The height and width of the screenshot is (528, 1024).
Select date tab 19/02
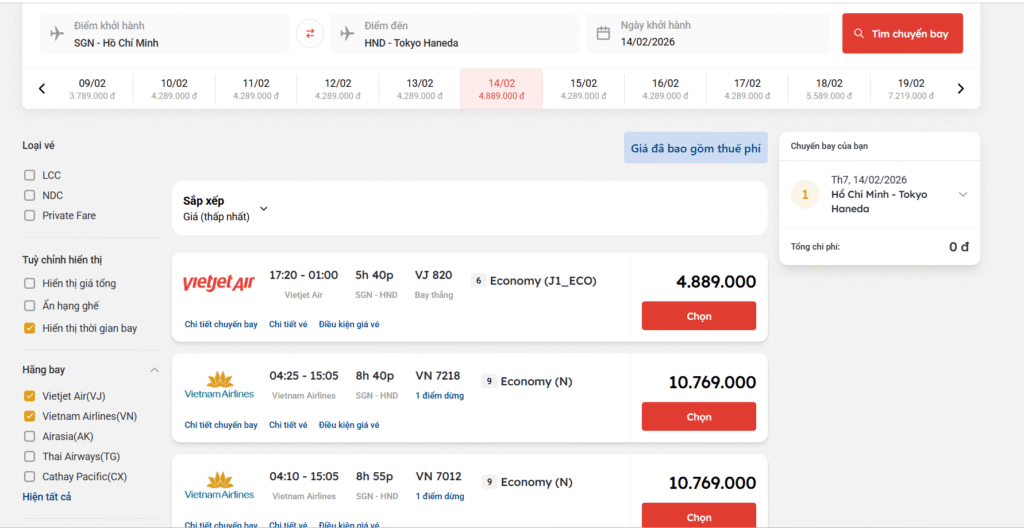pos(911,89)
